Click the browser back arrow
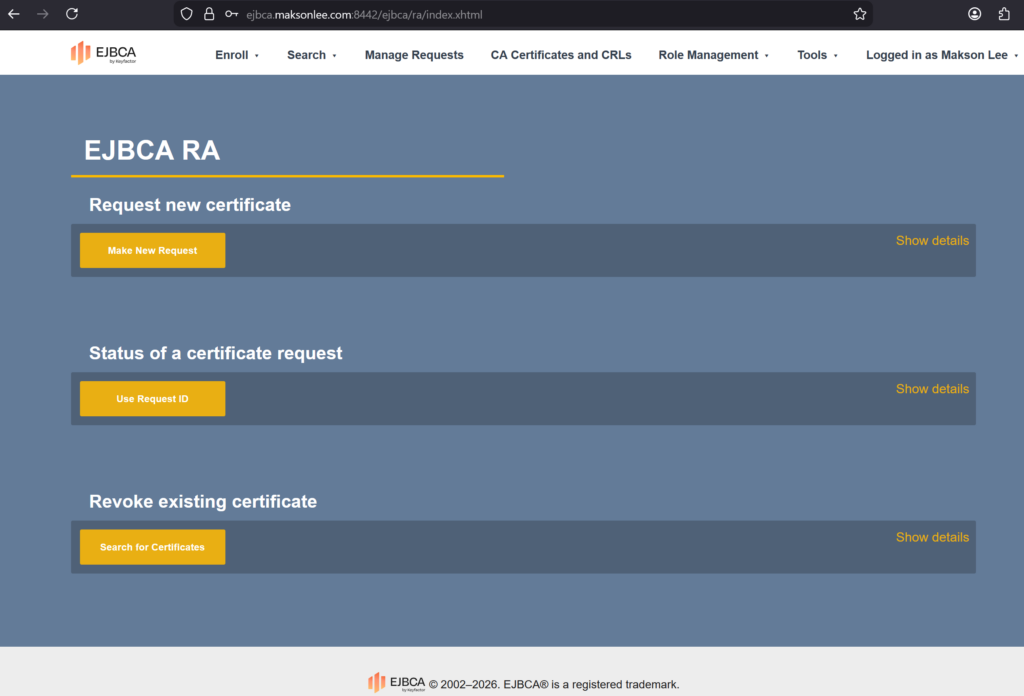1024x696 pixels. [x=14, y=14]
